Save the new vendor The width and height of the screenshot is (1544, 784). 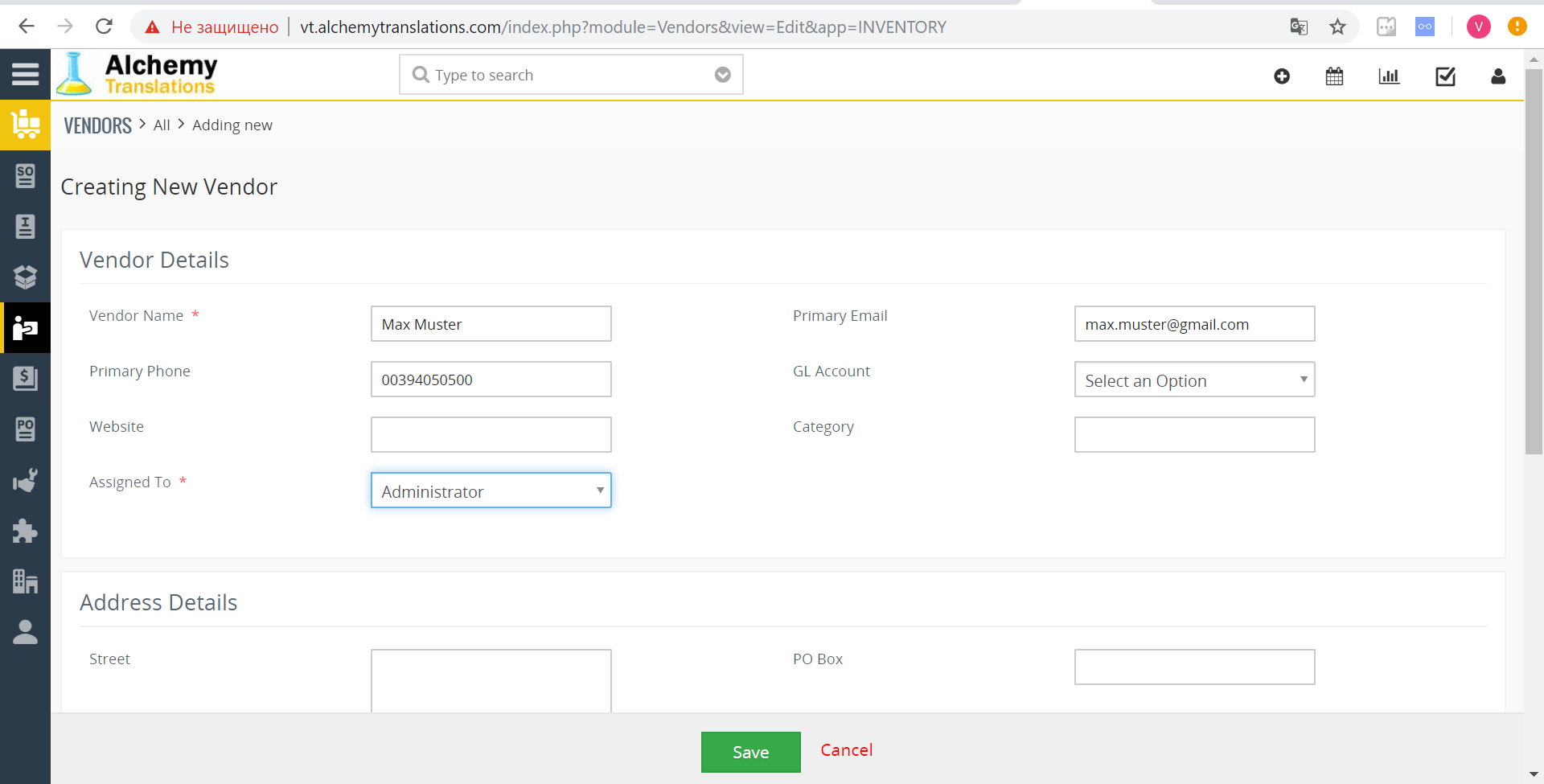point(750,752)
